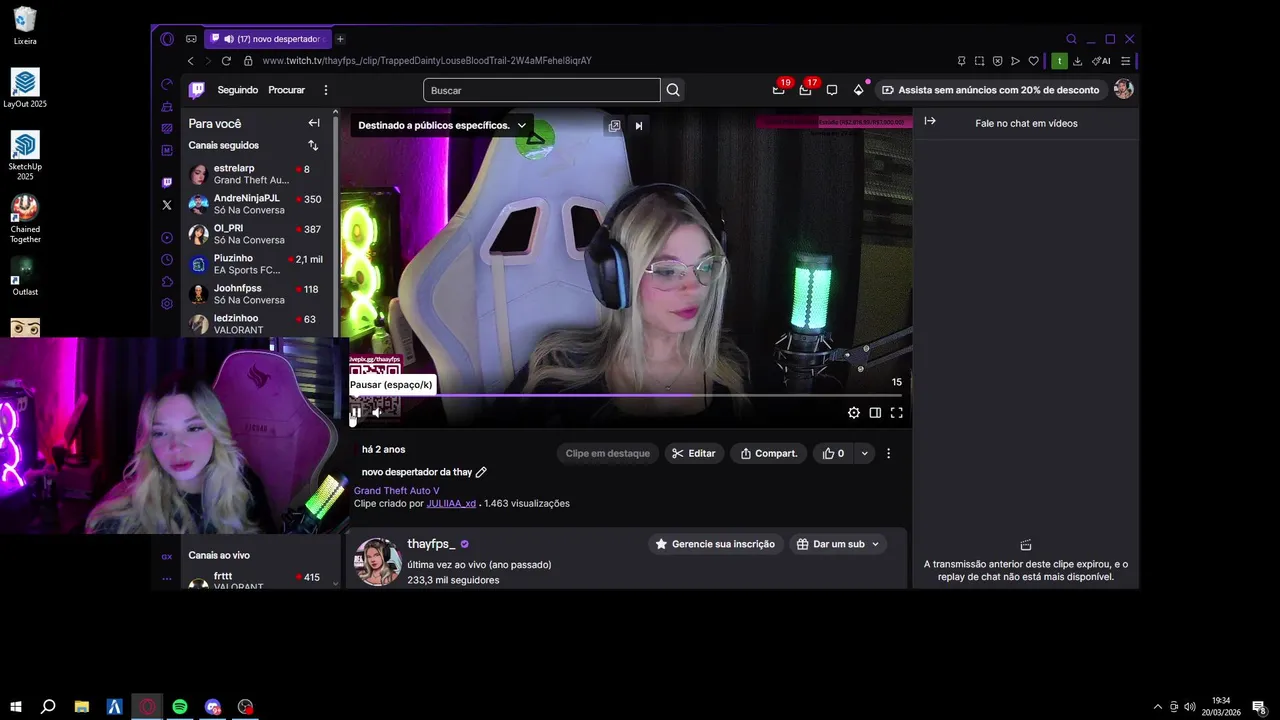
Task: Sort followed channels with the arrows icon
Action: point(313,145)
